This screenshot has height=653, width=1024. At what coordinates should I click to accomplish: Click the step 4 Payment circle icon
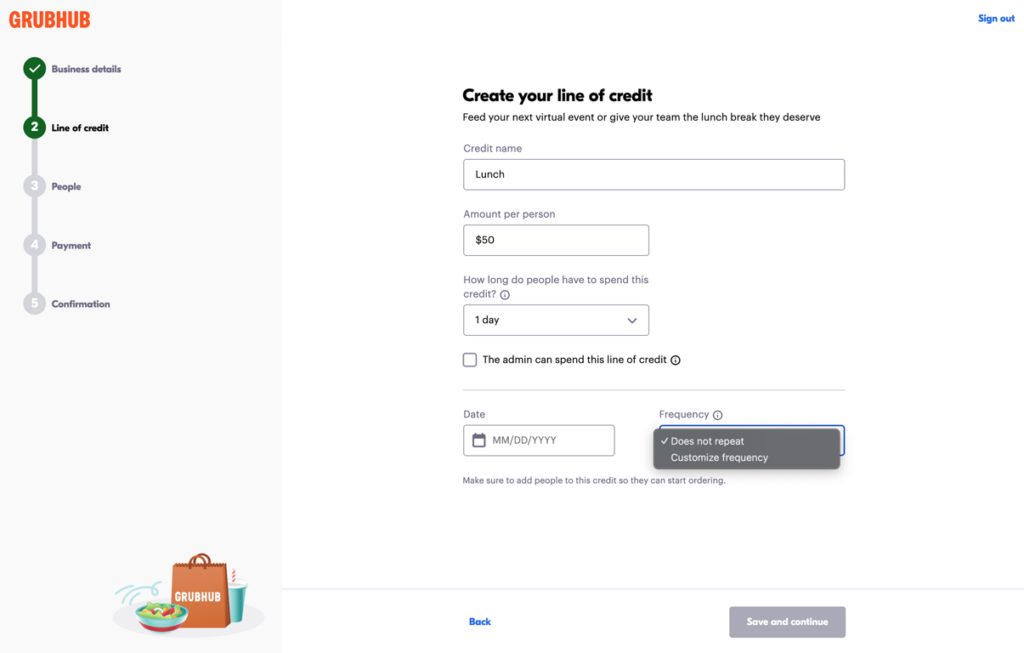coord(35,245)
